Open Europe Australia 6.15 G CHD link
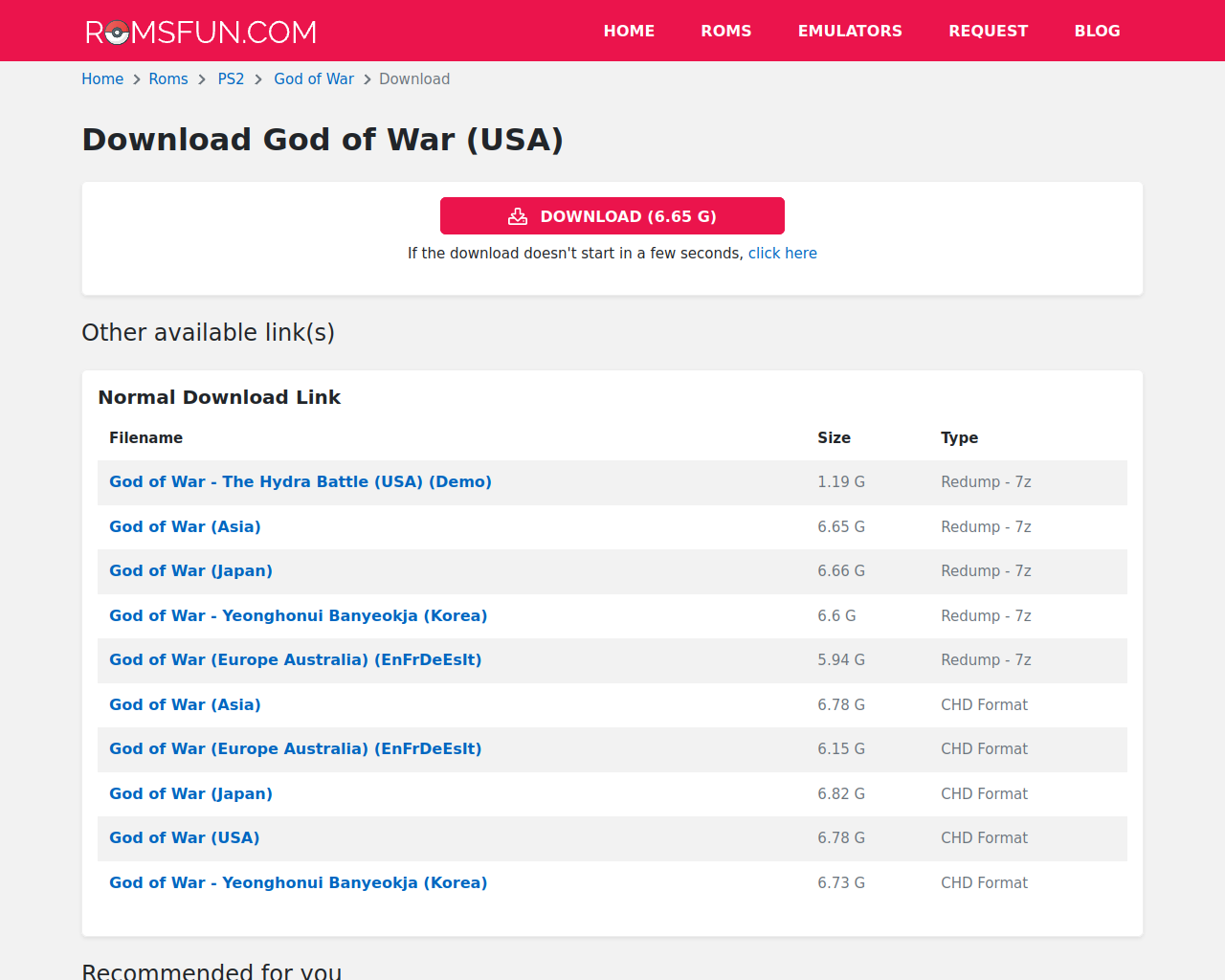The width and height of the screenshot is (1225, 980). (296, 749)
